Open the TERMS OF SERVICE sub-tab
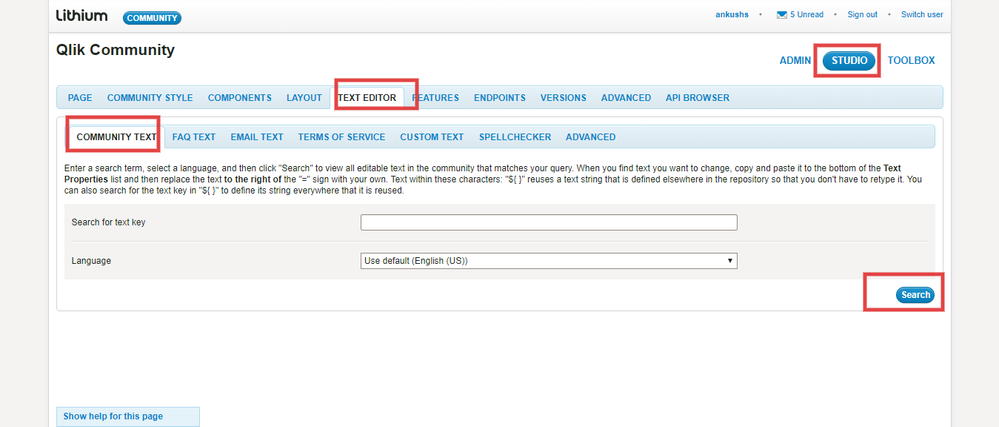 coord(341,137)
